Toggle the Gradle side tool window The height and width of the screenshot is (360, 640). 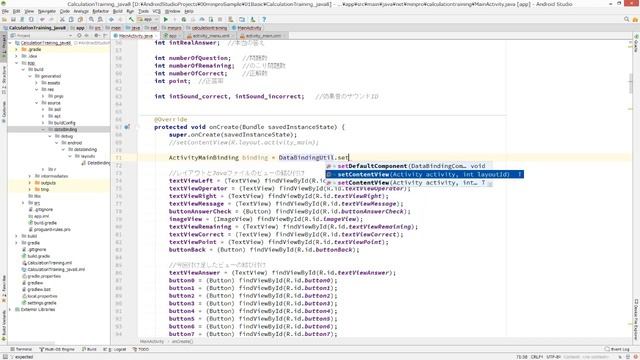(x=636, y=45)
